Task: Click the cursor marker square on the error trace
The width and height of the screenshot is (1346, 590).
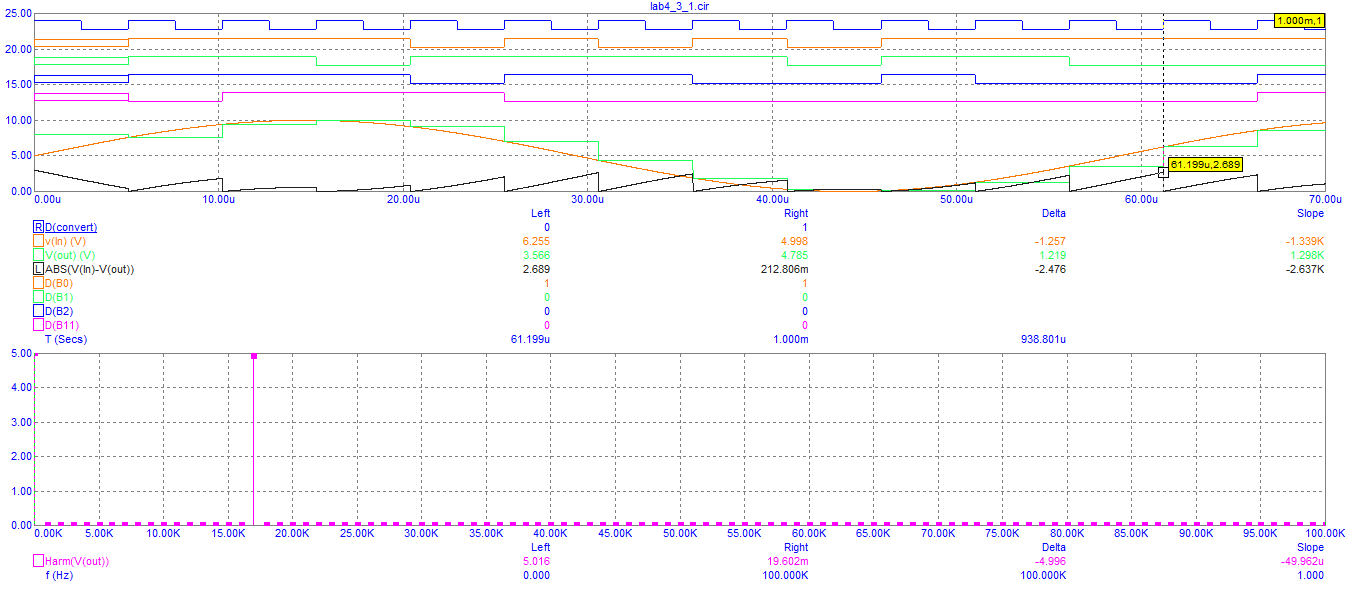Action: click(1163, 172)
